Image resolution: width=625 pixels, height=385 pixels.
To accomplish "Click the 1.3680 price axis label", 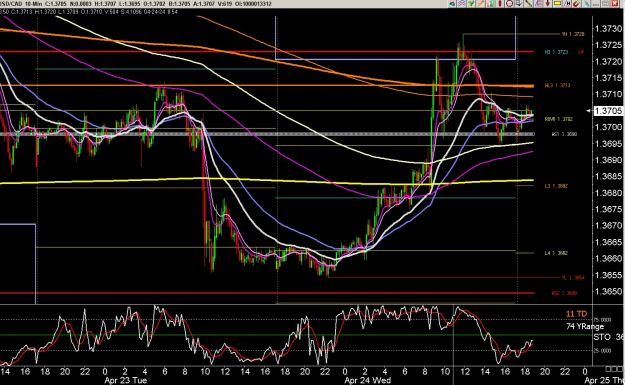I will 608,193.
